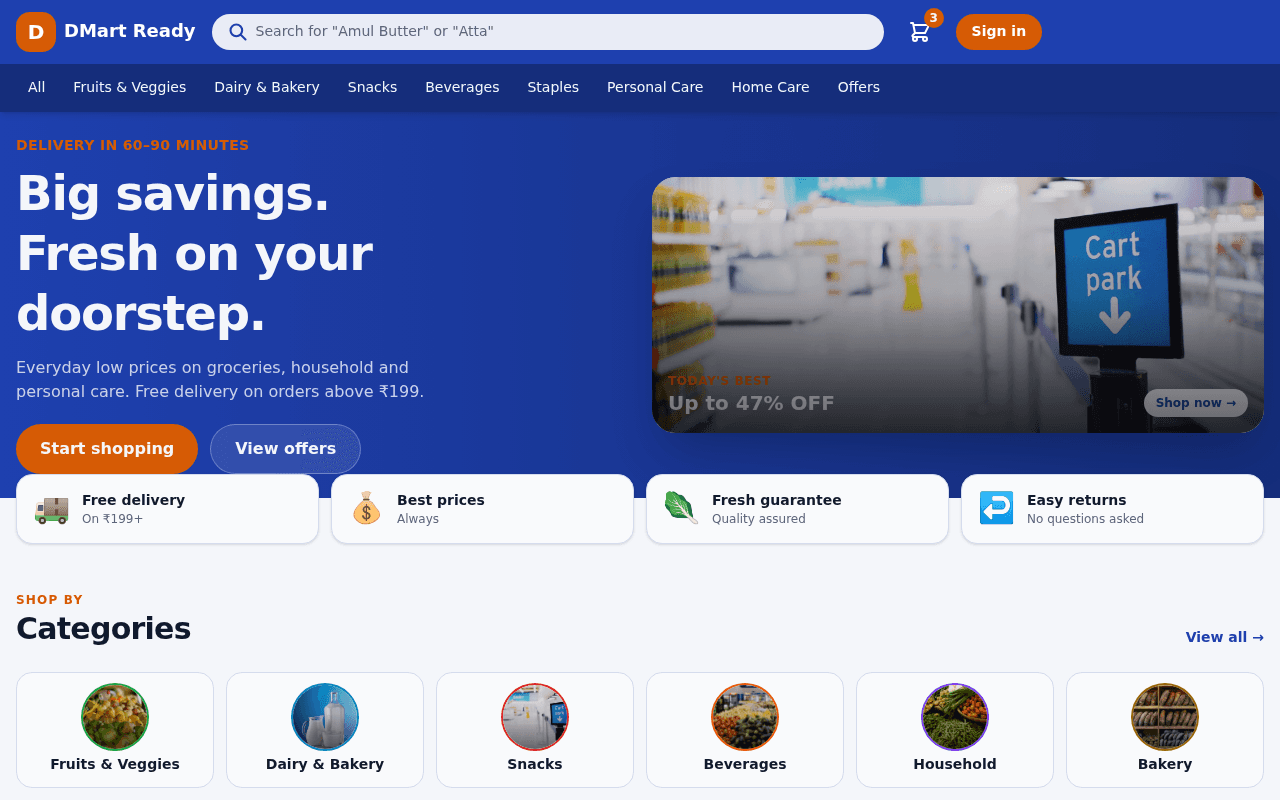Go to Offers in the navigation bar
The image size is (1280, 800).
pyautogui.click(x=859, y=87)
